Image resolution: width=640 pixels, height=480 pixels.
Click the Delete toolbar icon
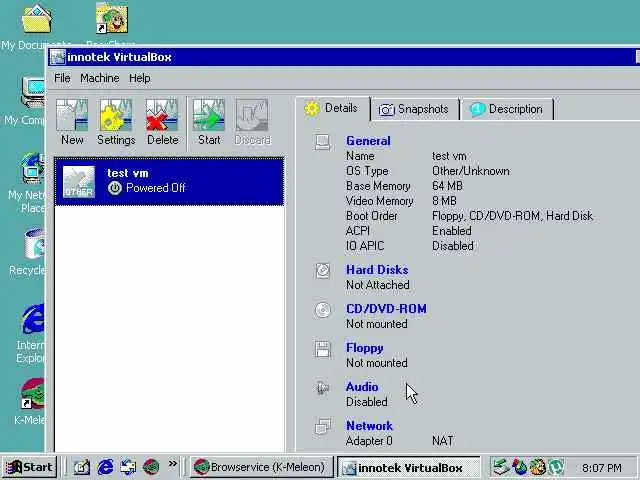tap(162, 122)
